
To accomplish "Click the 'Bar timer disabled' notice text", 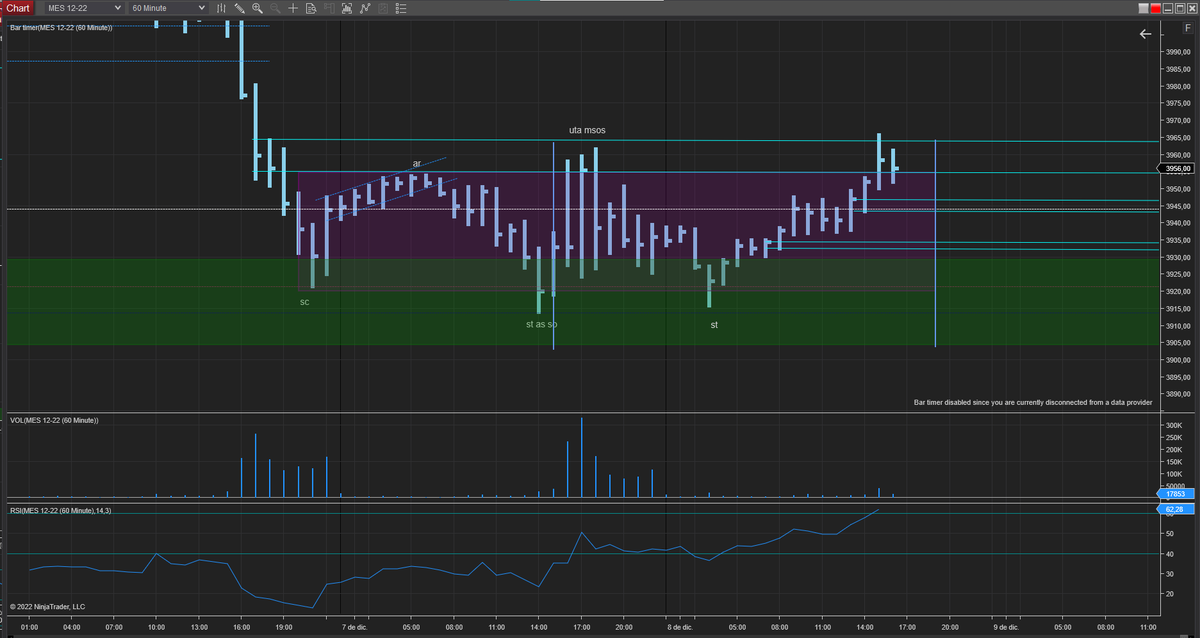I will [1033, 402].
